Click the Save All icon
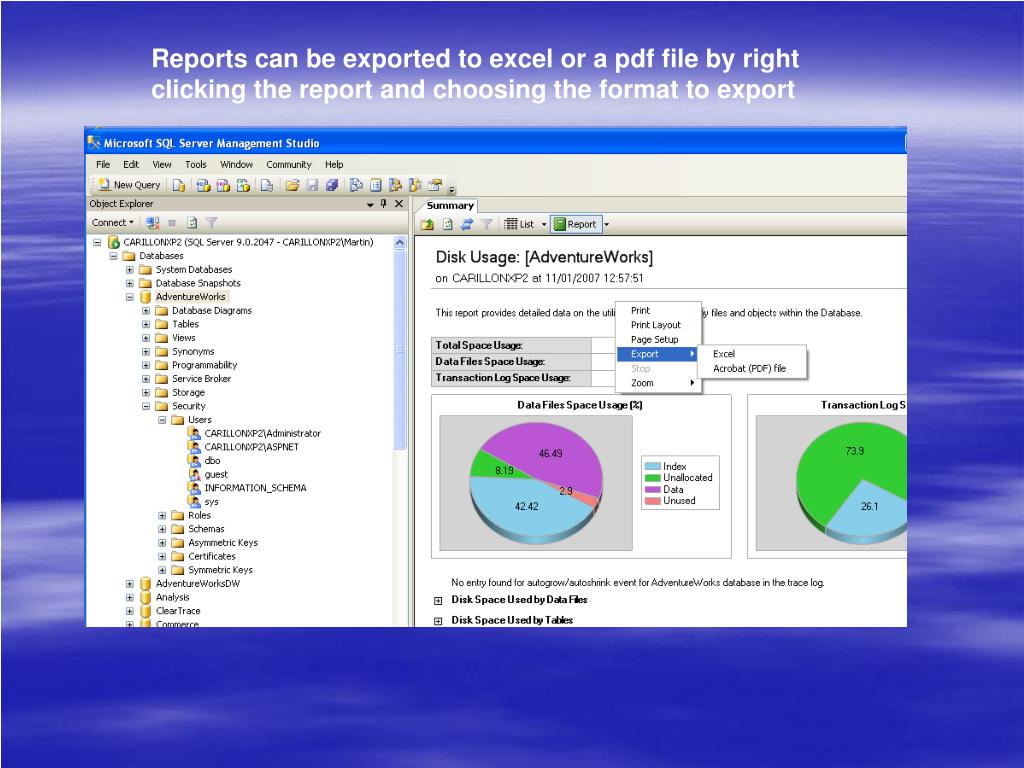Screen dimensions: 1024x768 coord(332,185)
